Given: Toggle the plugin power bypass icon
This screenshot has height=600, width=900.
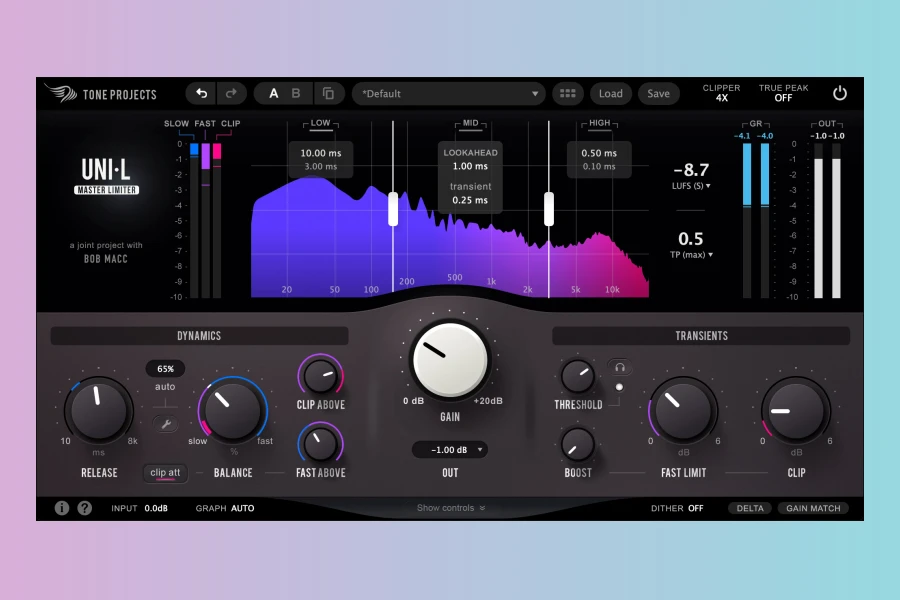Looking at the screenshot, I should [x=840, y=93].
